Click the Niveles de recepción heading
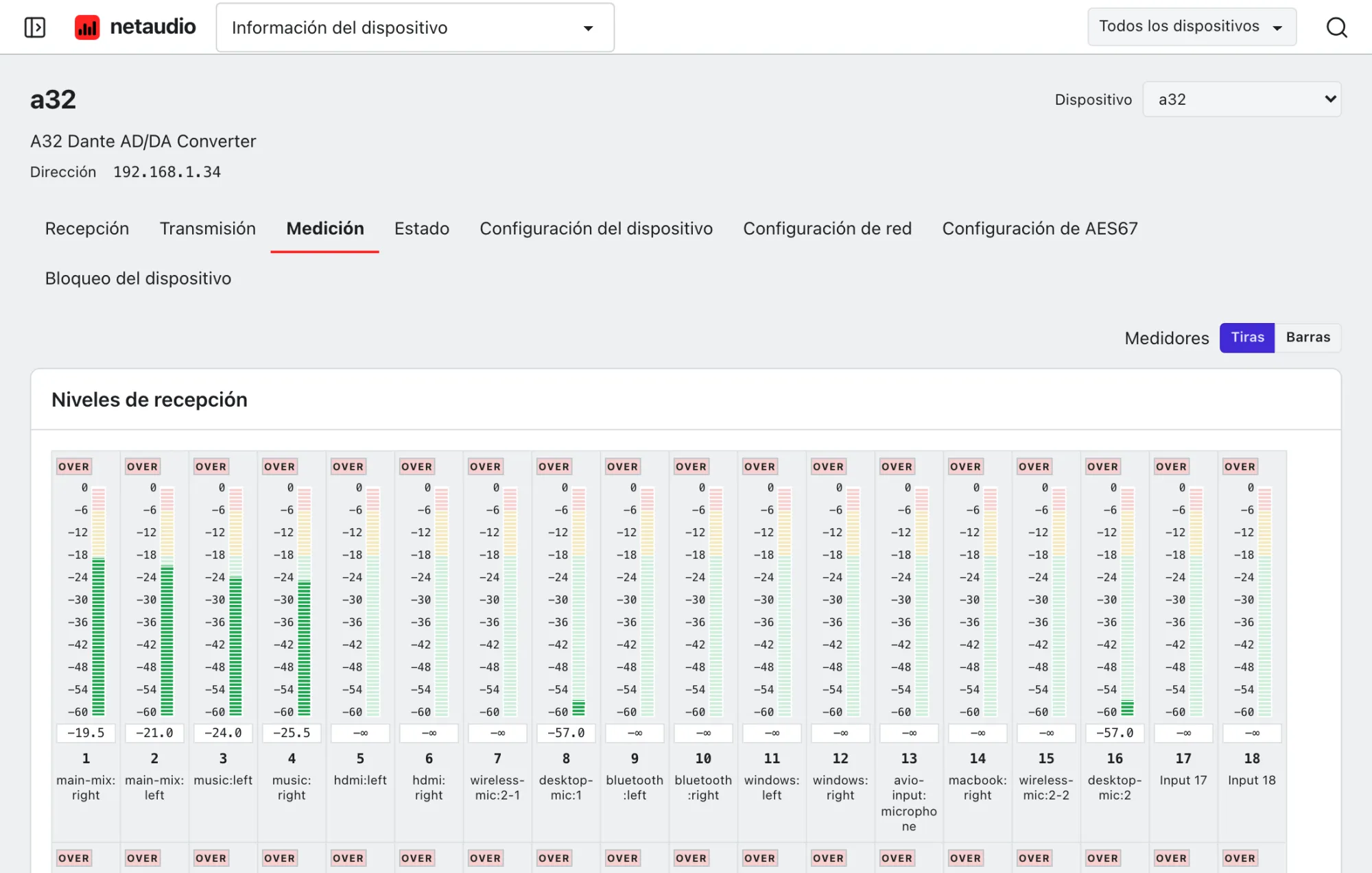The image size is (1372, 873). click(150, 400)
